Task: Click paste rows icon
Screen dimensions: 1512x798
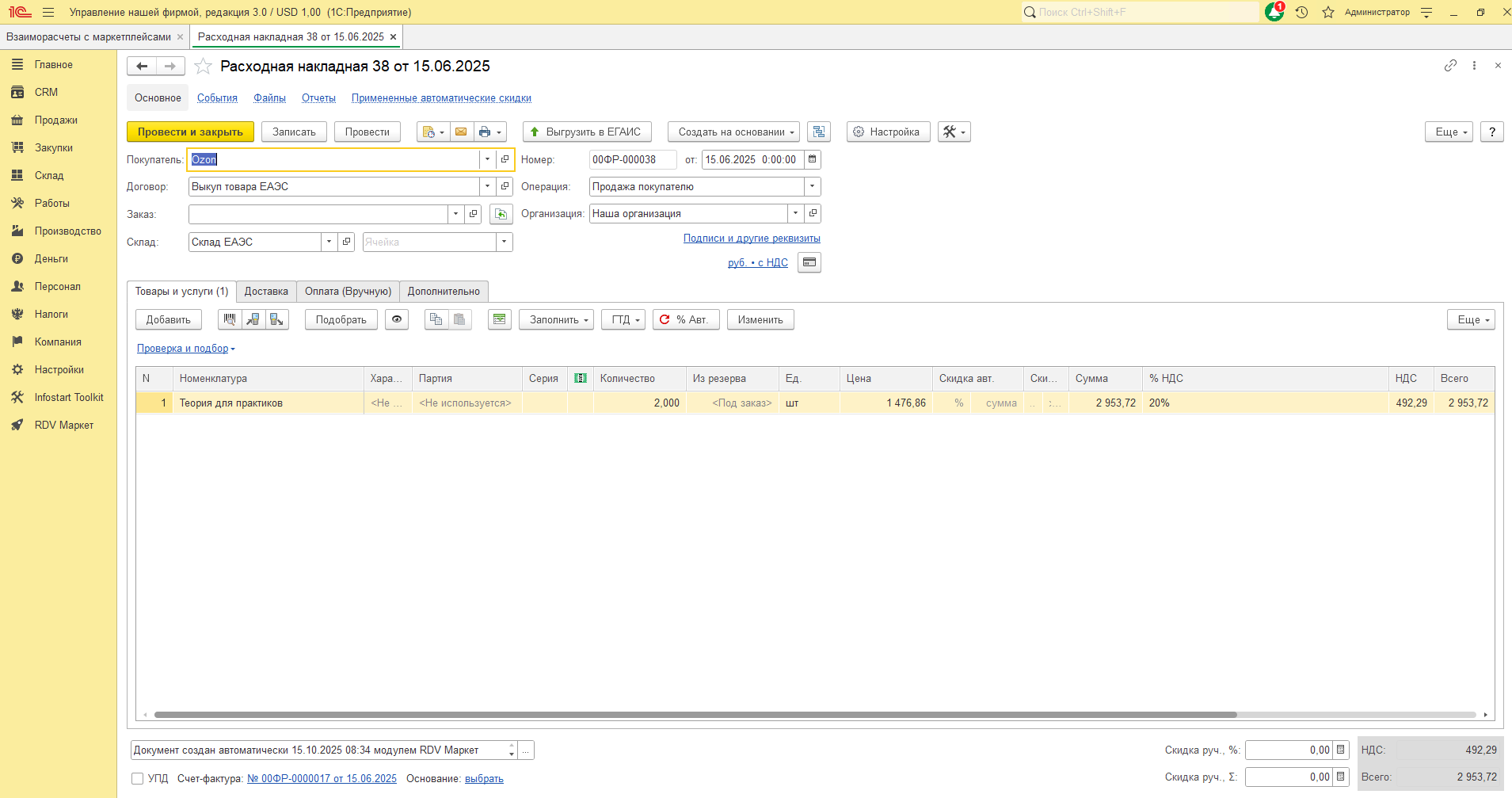Action: (459, 319)
